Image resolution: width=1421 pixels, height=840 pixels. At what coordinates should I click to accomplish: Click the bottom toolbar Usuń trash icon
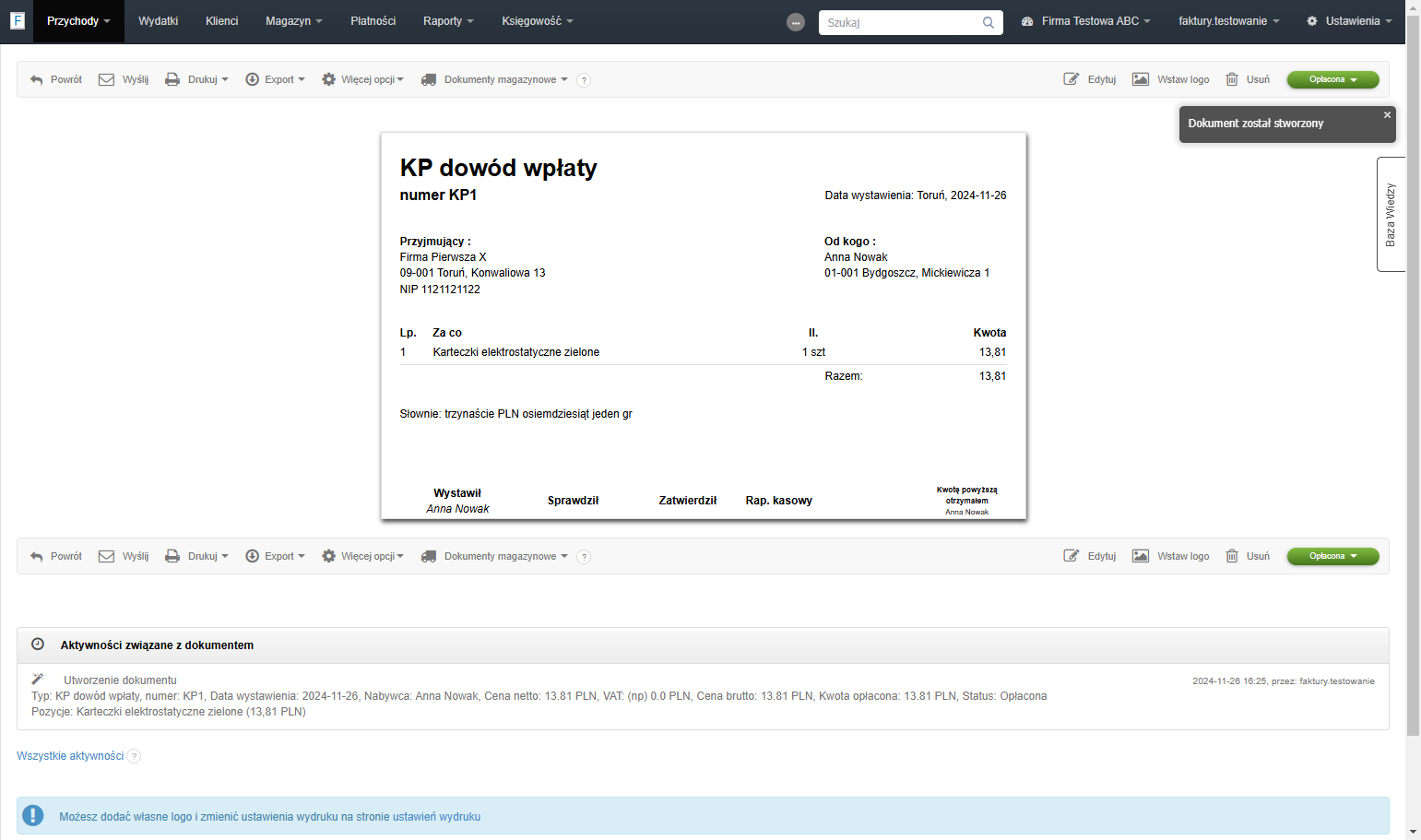(1232, 556)
